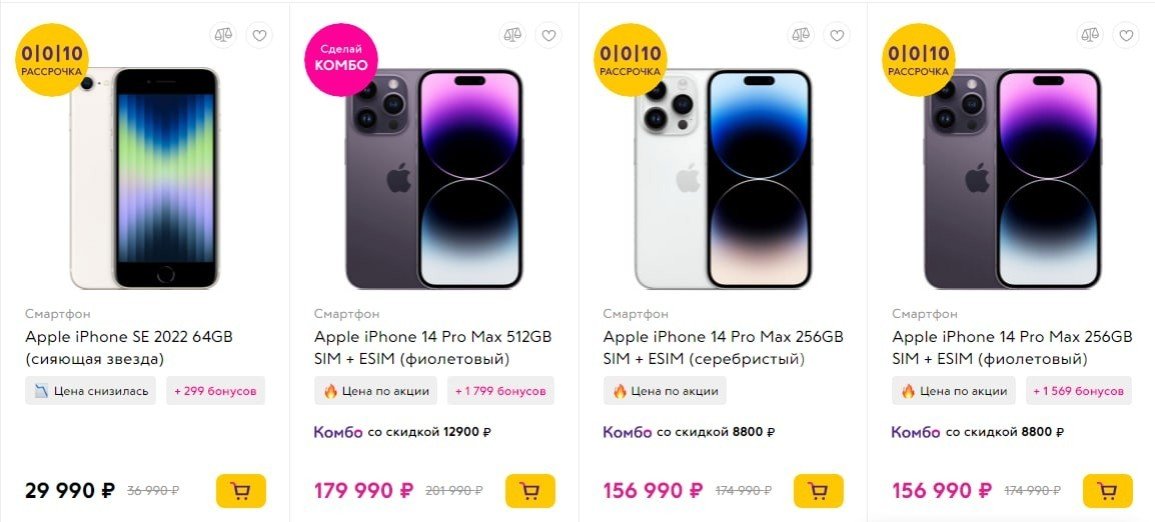Compare the silver iPhone 14 Pro Max

(x=801, y=36)
